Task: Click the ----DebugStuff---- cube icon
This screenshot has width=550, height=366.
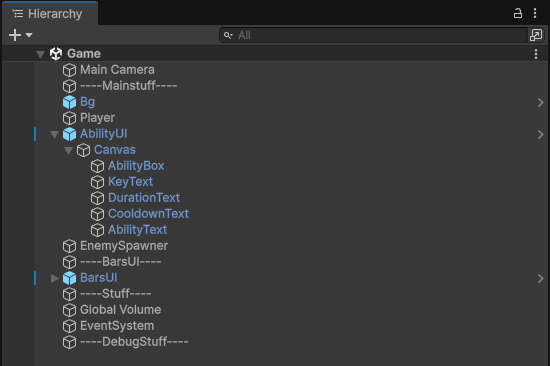Action: pos(69,342)
